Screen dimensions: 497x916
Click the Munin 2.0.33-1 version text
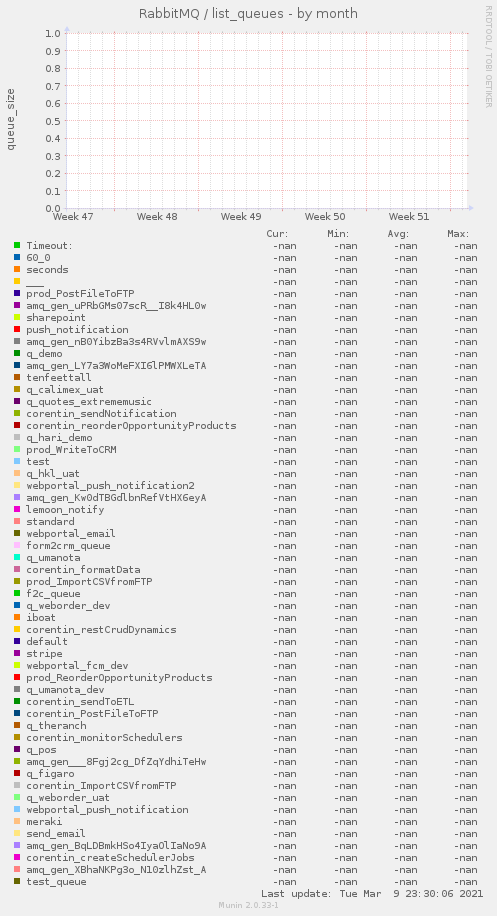249,905
